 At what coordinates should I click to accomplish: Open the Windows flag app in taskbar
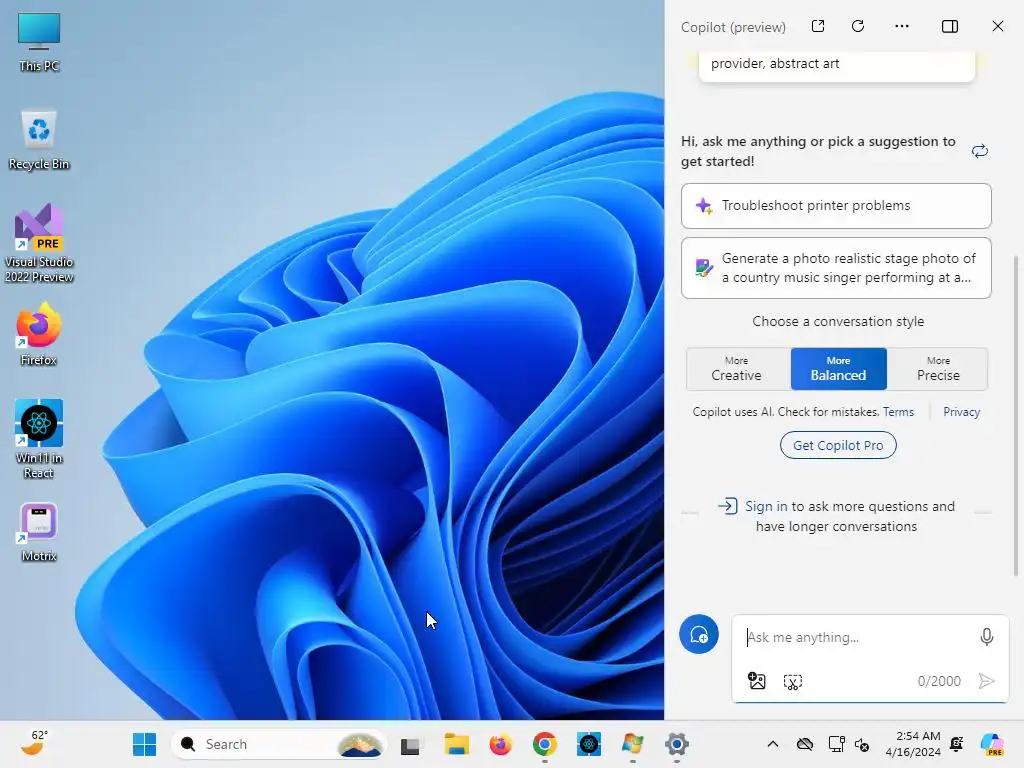(632, 744)
